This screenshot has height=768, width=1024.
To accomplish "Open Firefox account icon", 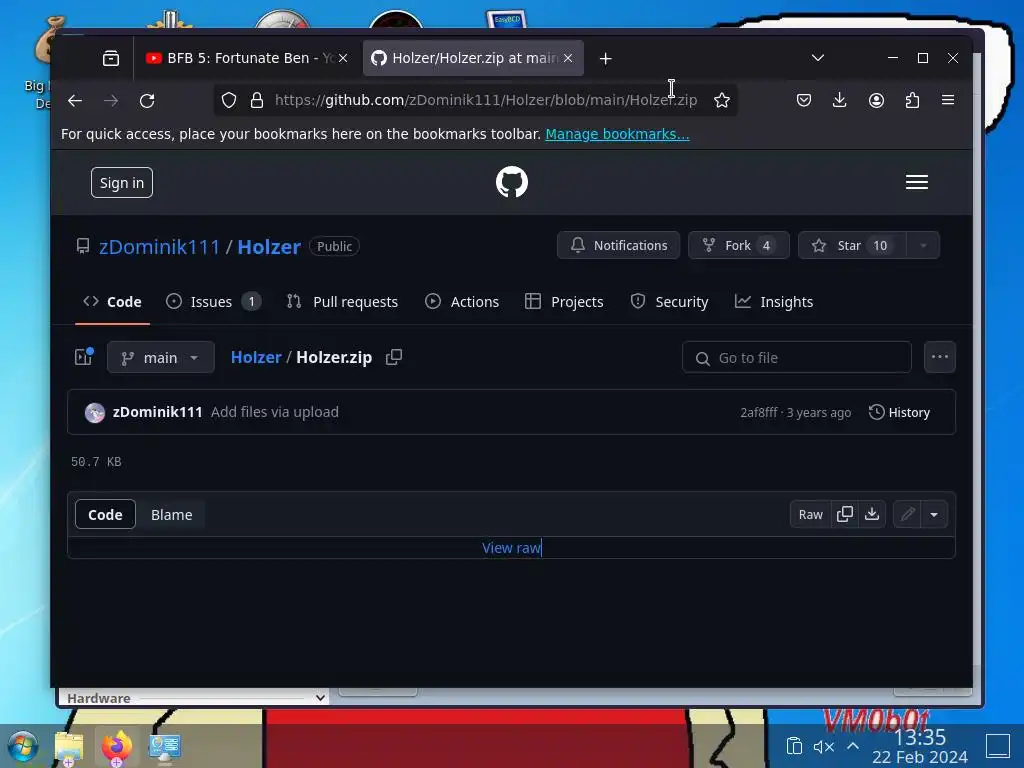I will pyautogui.click(x=876, y=100).
